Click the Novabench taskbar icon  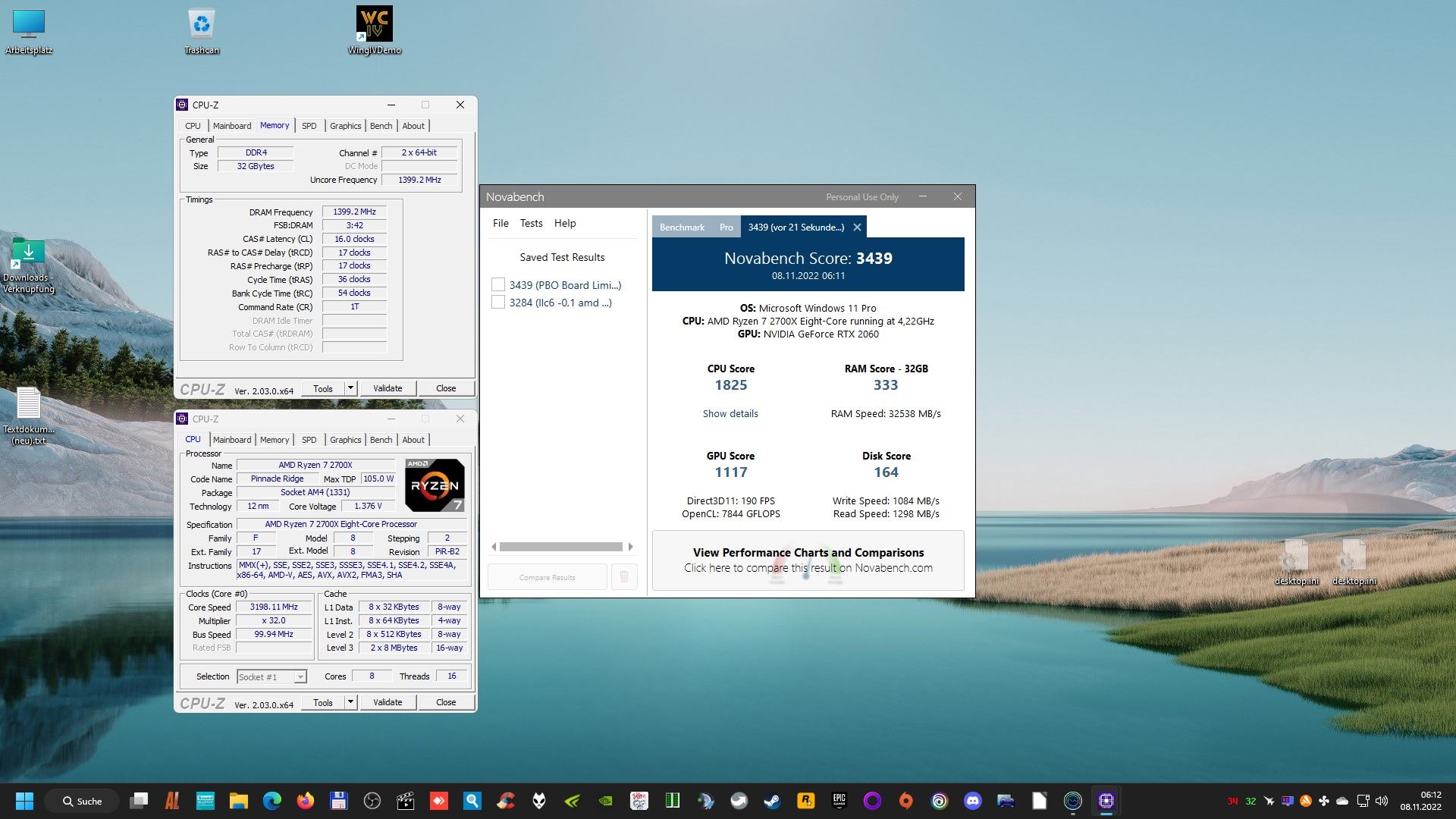[1072, 801]
